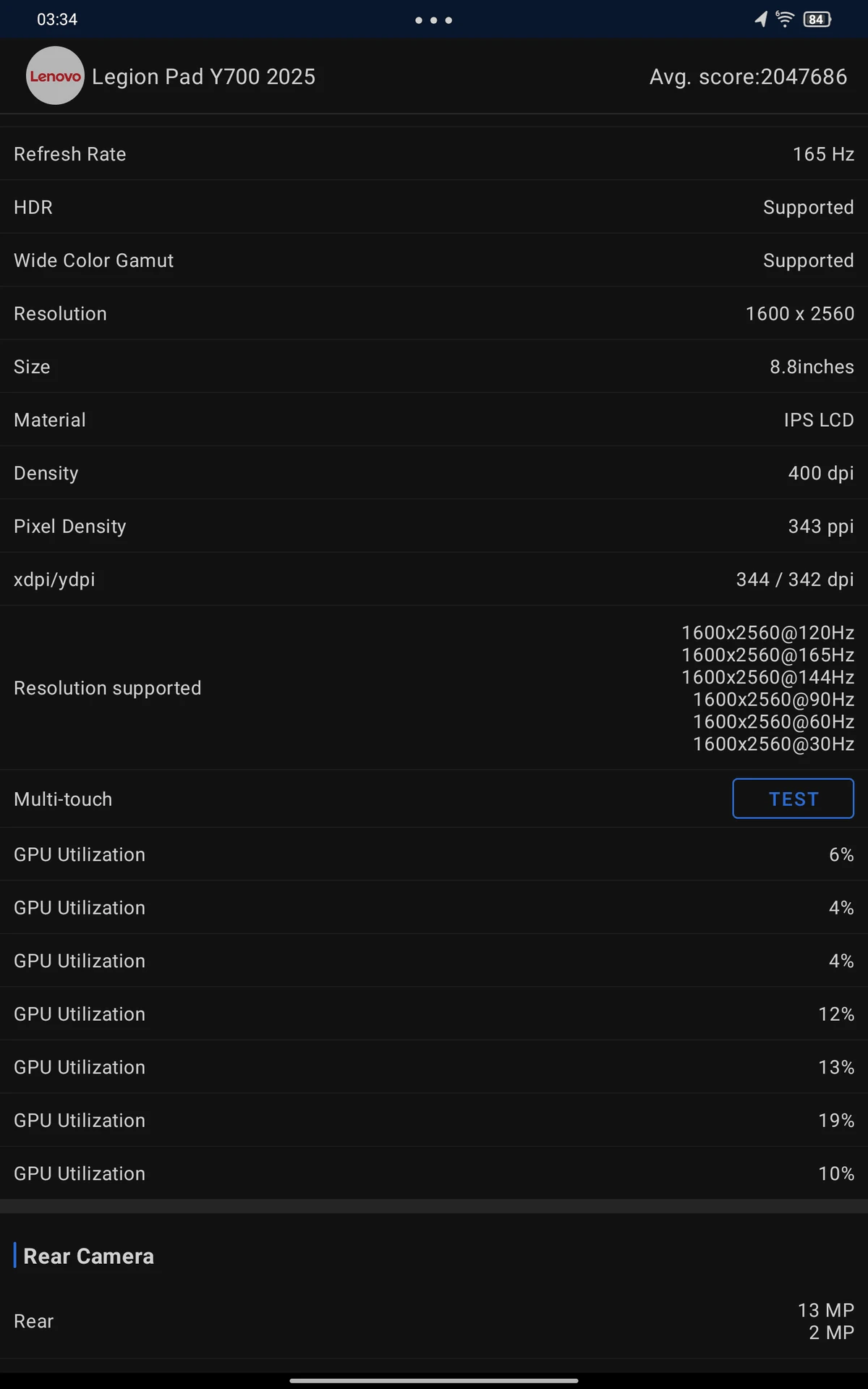Viewport: 868px width, 1389px height.
Task: Tap the Resolution supported list row
Action: tap(434, 688)
